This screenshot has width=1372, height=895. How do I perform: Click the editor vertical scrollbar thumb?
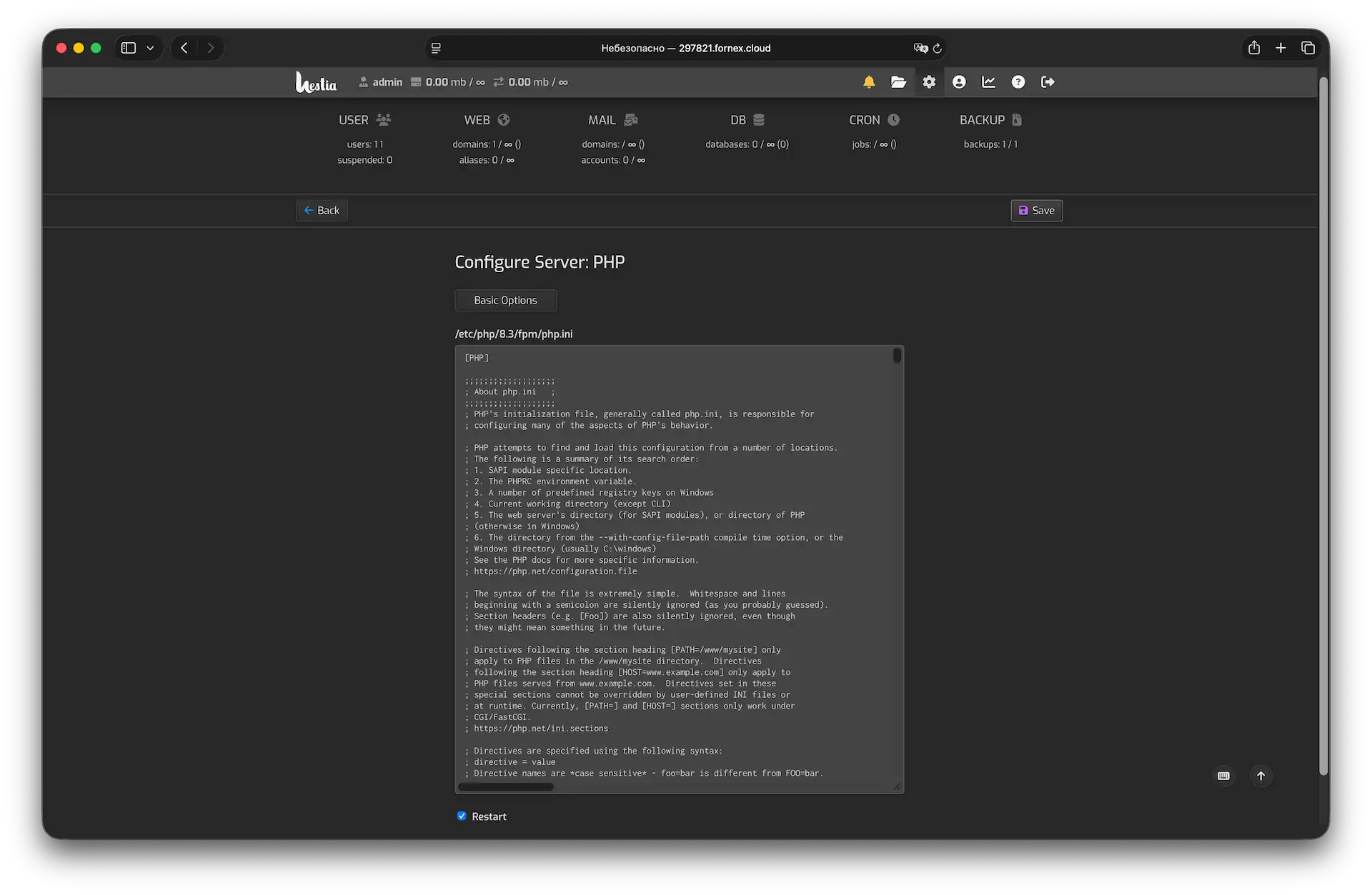tap(897, 355)
